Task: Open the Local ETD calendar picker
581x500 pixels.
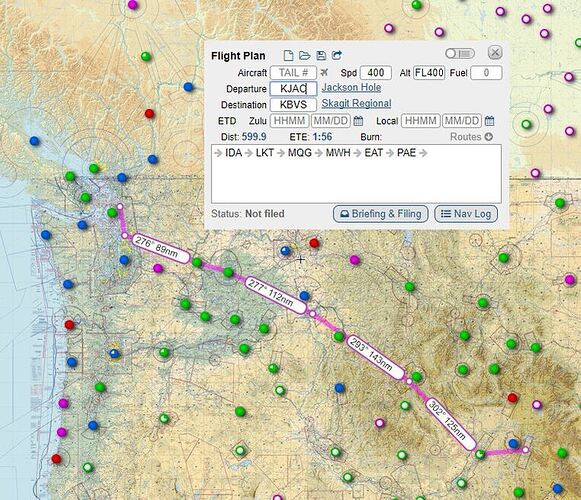Action: tap(489, 121)
